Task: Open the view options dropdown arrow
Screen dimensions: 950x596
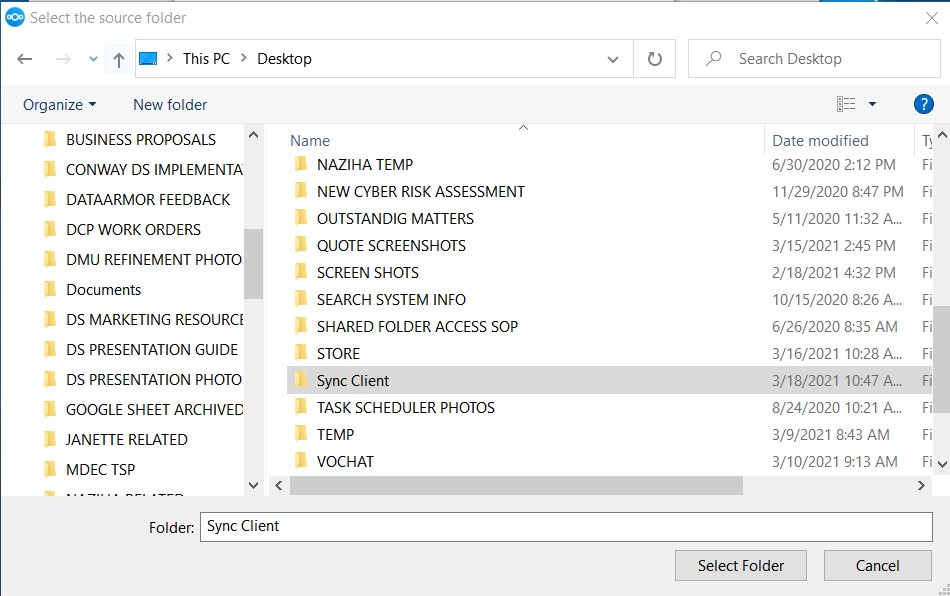Action: (x=872, y=104)
